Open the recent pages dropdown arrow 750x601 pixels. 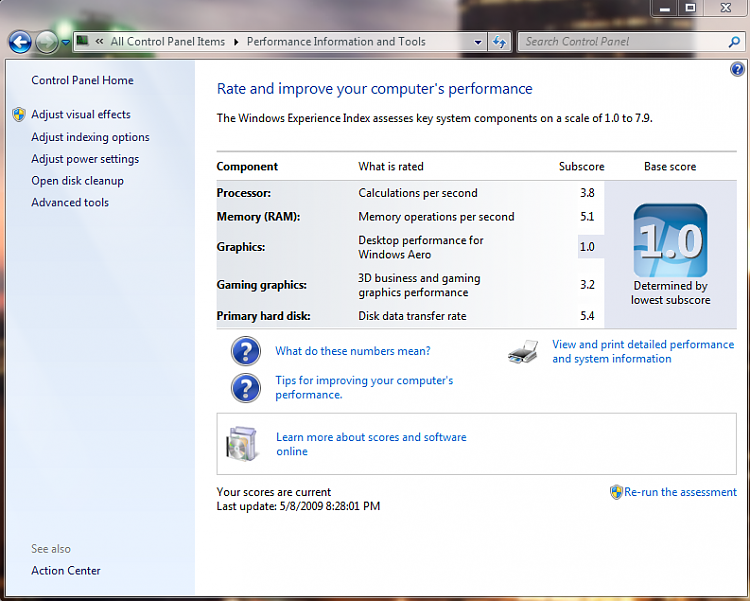[x=66, y=43]
